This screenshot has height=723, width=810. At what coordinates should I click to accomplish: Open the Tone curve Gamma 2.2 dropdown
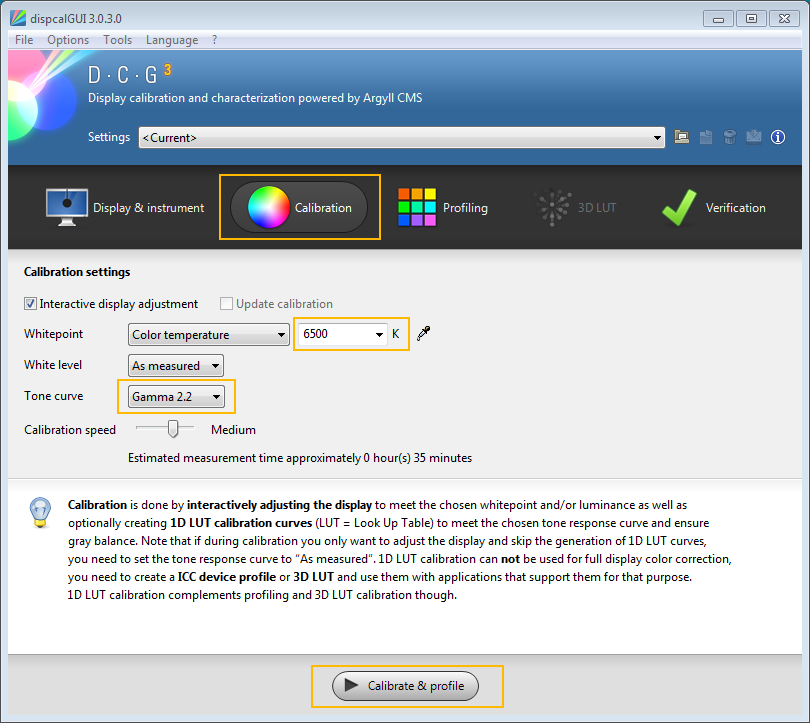177,397
